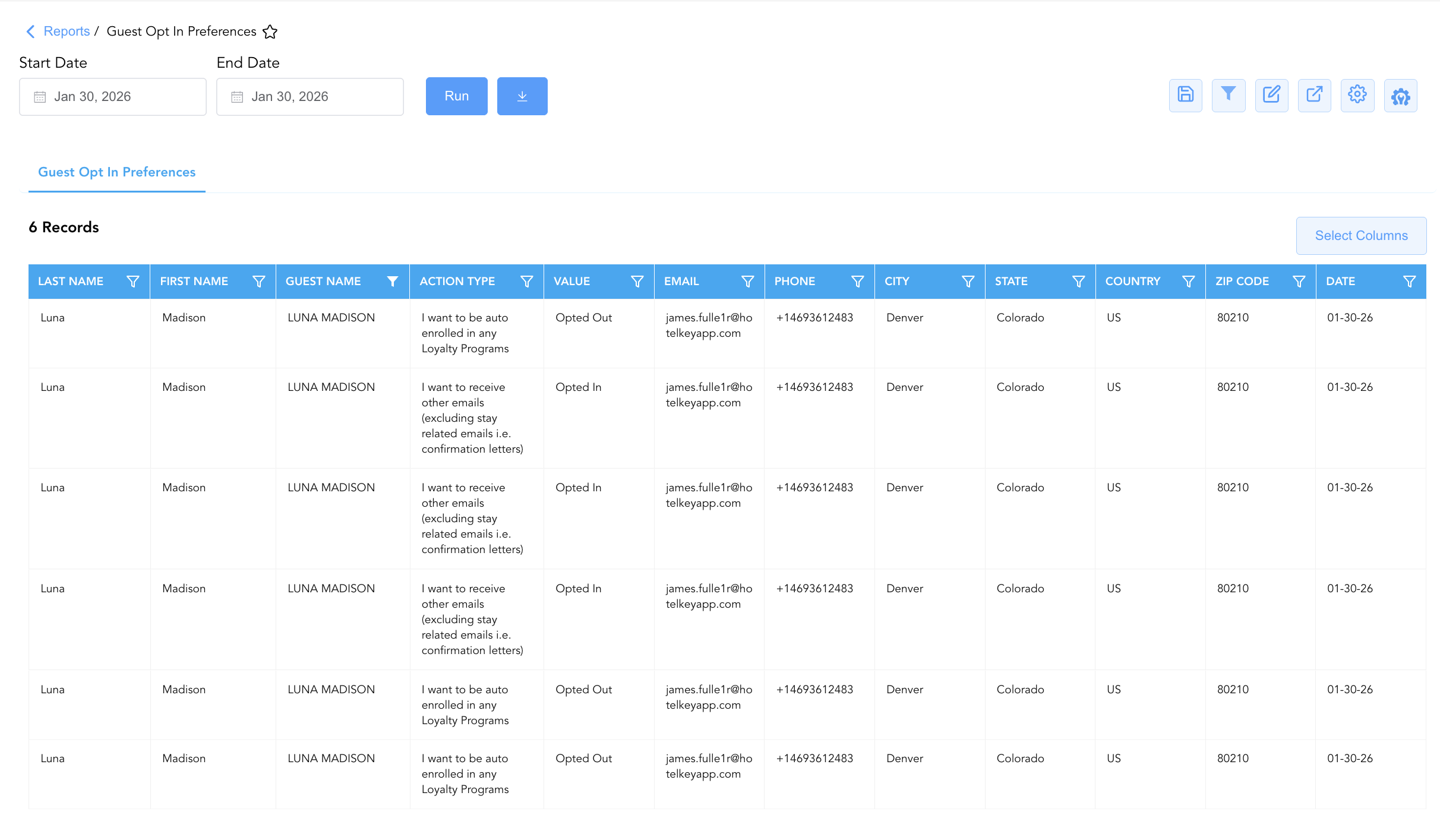Click the calendar icon in Start Date
Viewport: 1440px width, 840px height.
40,97
